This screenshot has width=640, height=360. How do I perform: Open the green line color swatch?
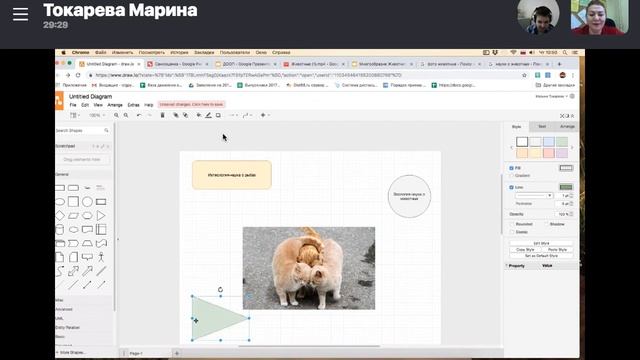pos(566,187)
